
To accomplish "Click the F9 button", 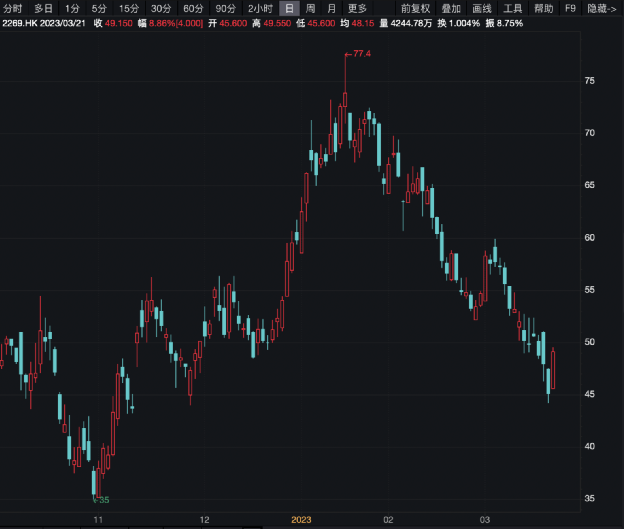I will point(570,8).
